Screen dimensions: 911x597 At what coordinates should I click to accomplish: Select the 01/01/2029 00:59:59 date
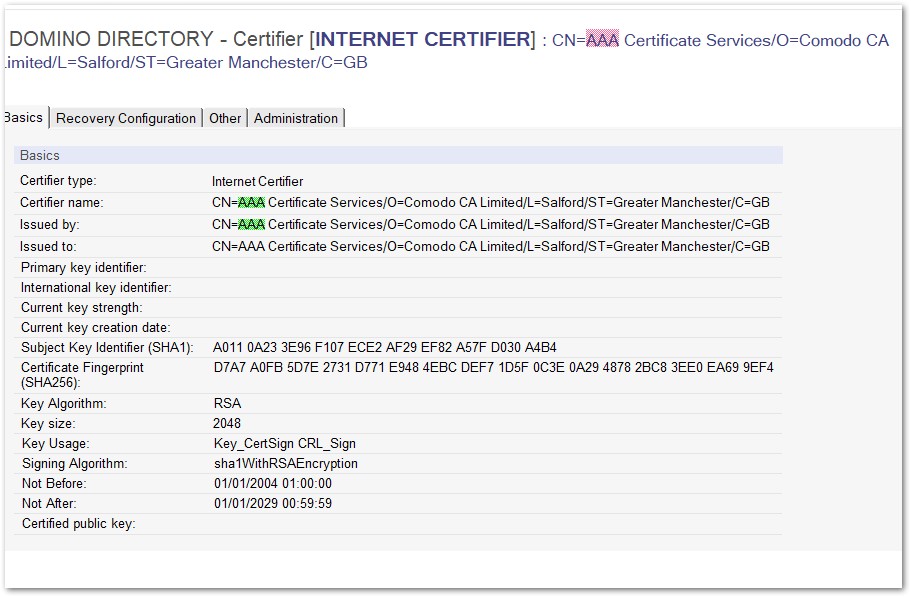(x=272, y=504)
